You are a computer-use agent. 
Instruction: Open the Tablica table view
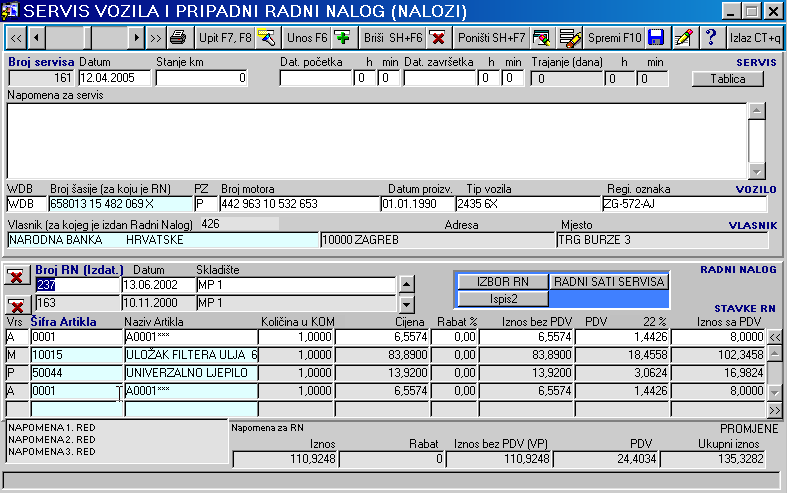click(728, 79)
